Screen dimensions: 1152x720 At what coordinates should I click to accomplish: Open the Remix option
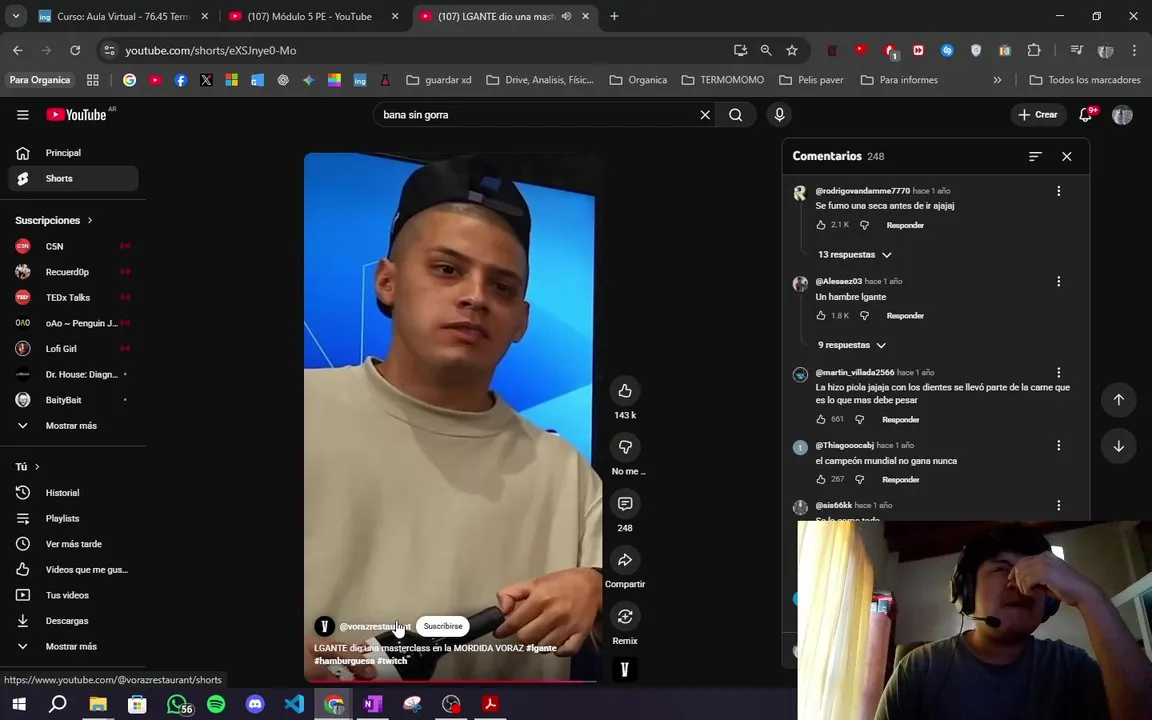point(624,616)
